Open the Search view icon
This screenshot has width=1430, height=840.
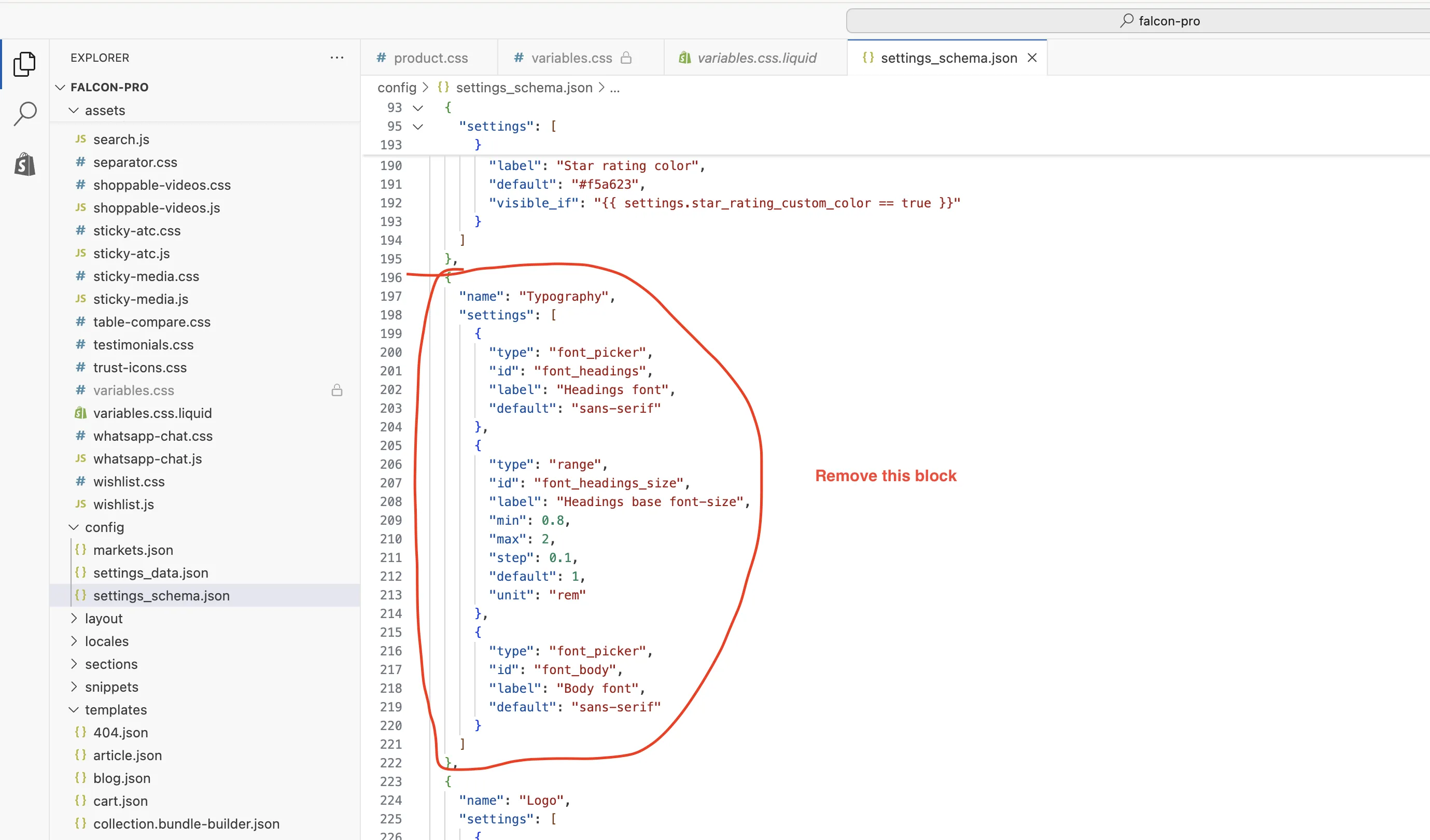(x=24, y=114)
